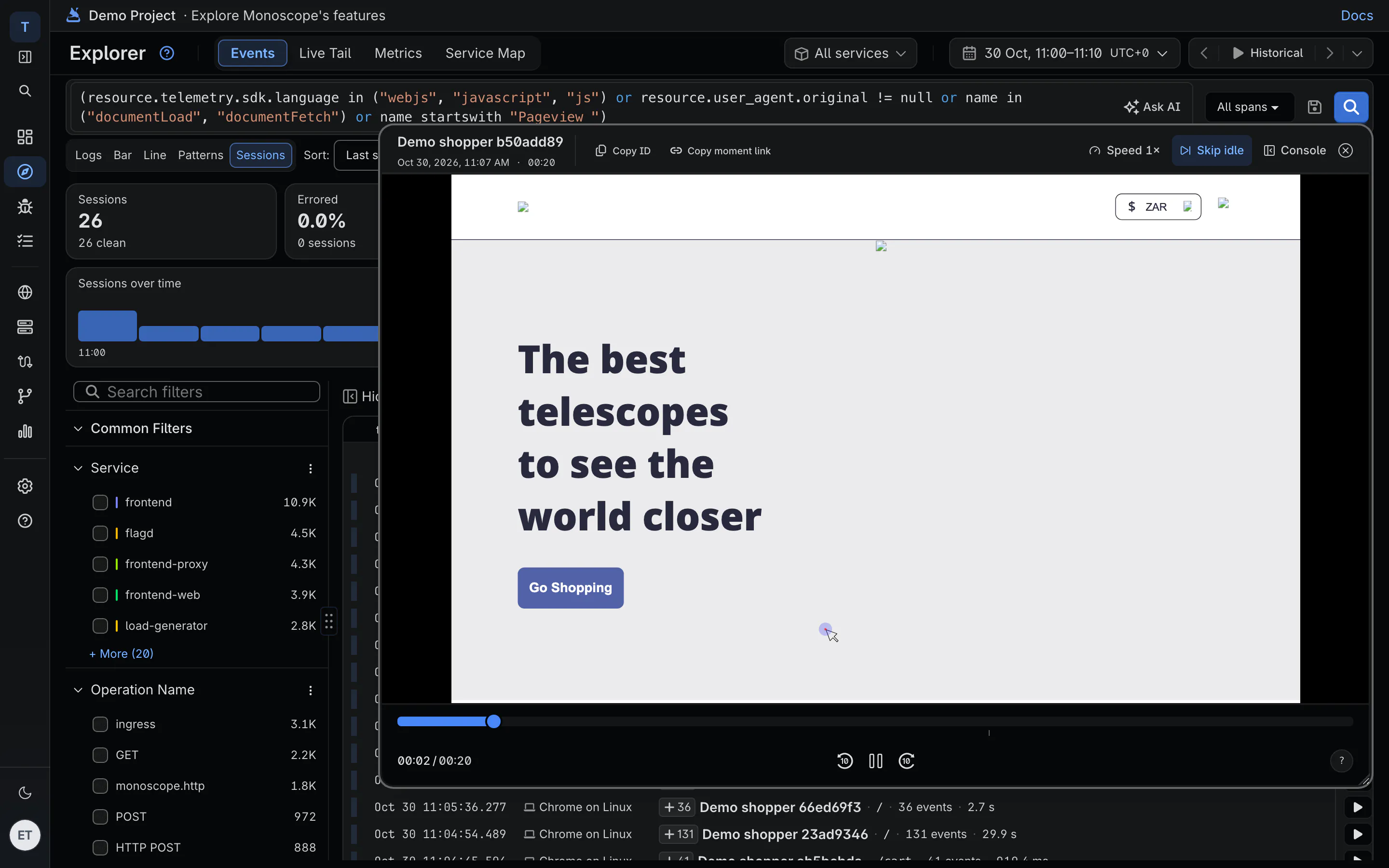Click the + More (20) services link
The height and width of the screenshot is (868, 1389).
121,653
